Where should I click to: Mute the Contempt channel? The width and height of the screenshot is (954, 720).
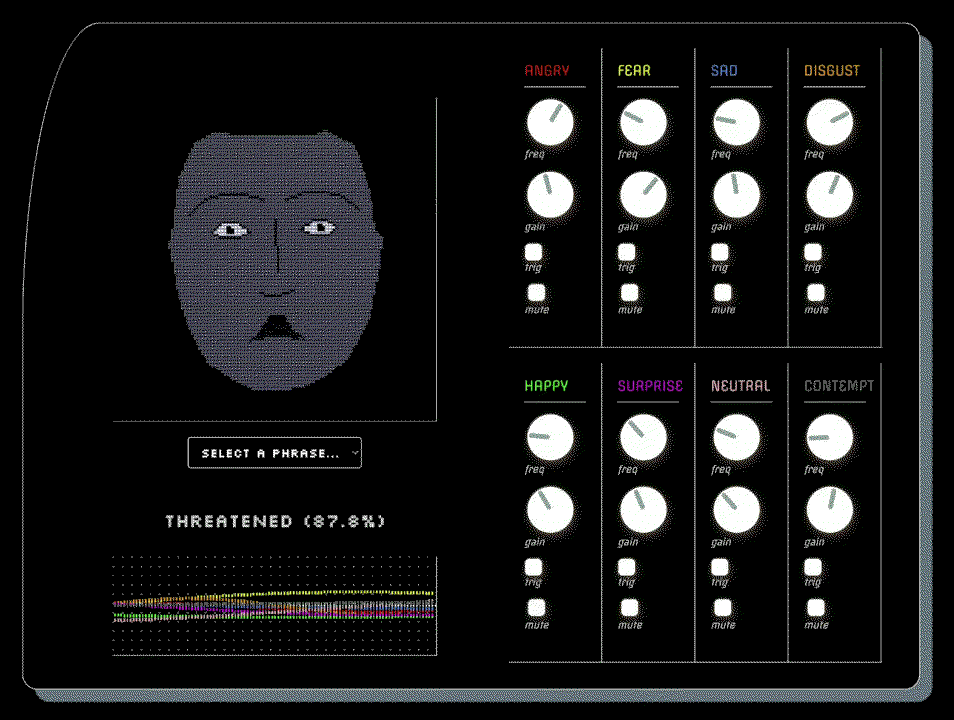[x=815, y=608]
